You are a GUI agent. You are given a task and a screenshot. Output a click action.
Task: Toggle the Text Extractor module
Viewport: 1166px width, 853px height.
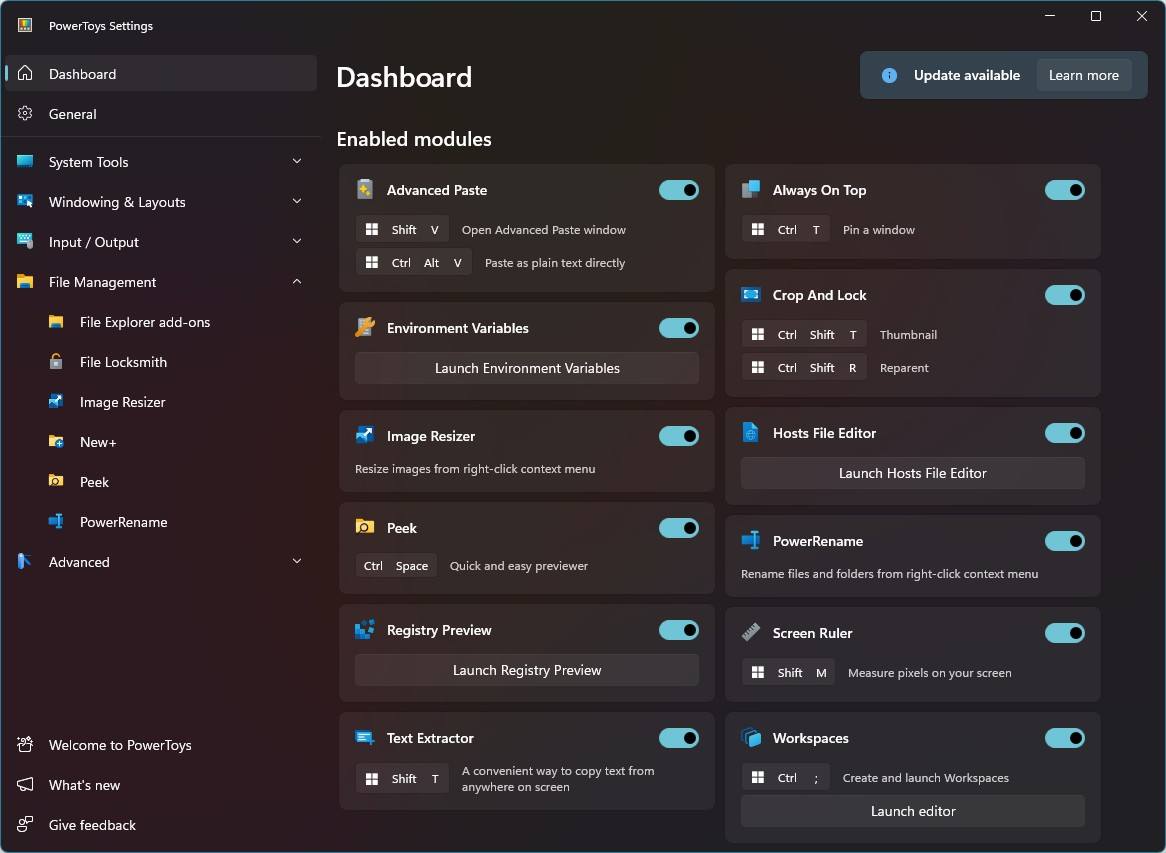679,738
